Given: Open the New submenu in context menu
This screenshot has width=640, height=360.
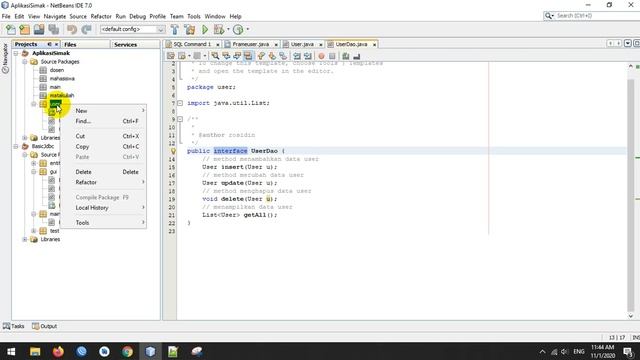Looking at the screenshot, I should [105, 111].
